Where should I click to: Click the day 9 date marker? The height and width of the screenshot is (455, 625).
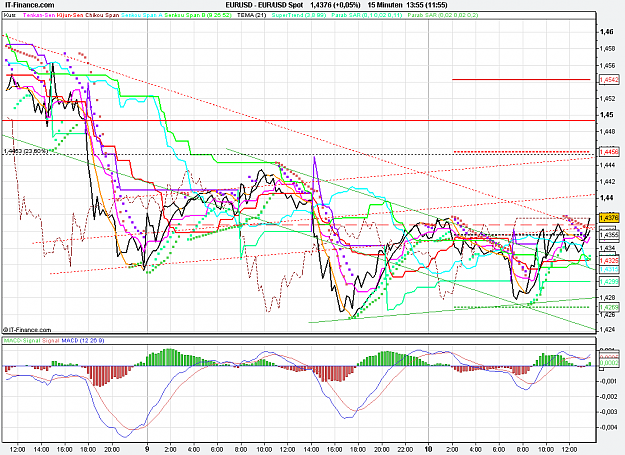point(147,449)
